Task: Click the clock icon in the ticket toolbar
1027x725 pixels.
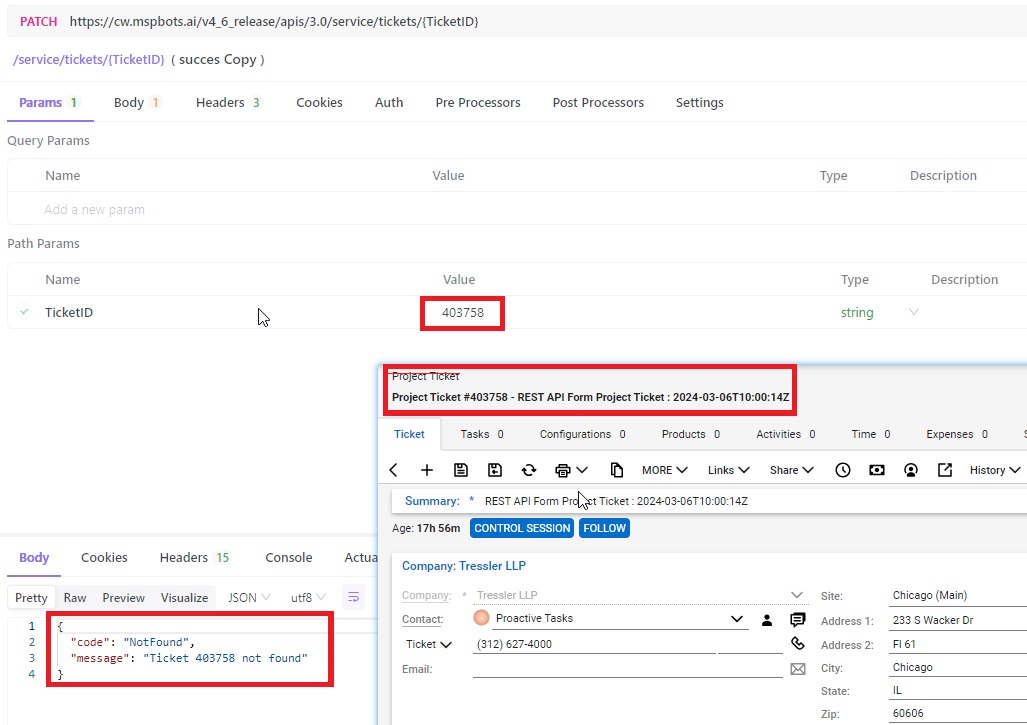Action: (x=843, y=470)
